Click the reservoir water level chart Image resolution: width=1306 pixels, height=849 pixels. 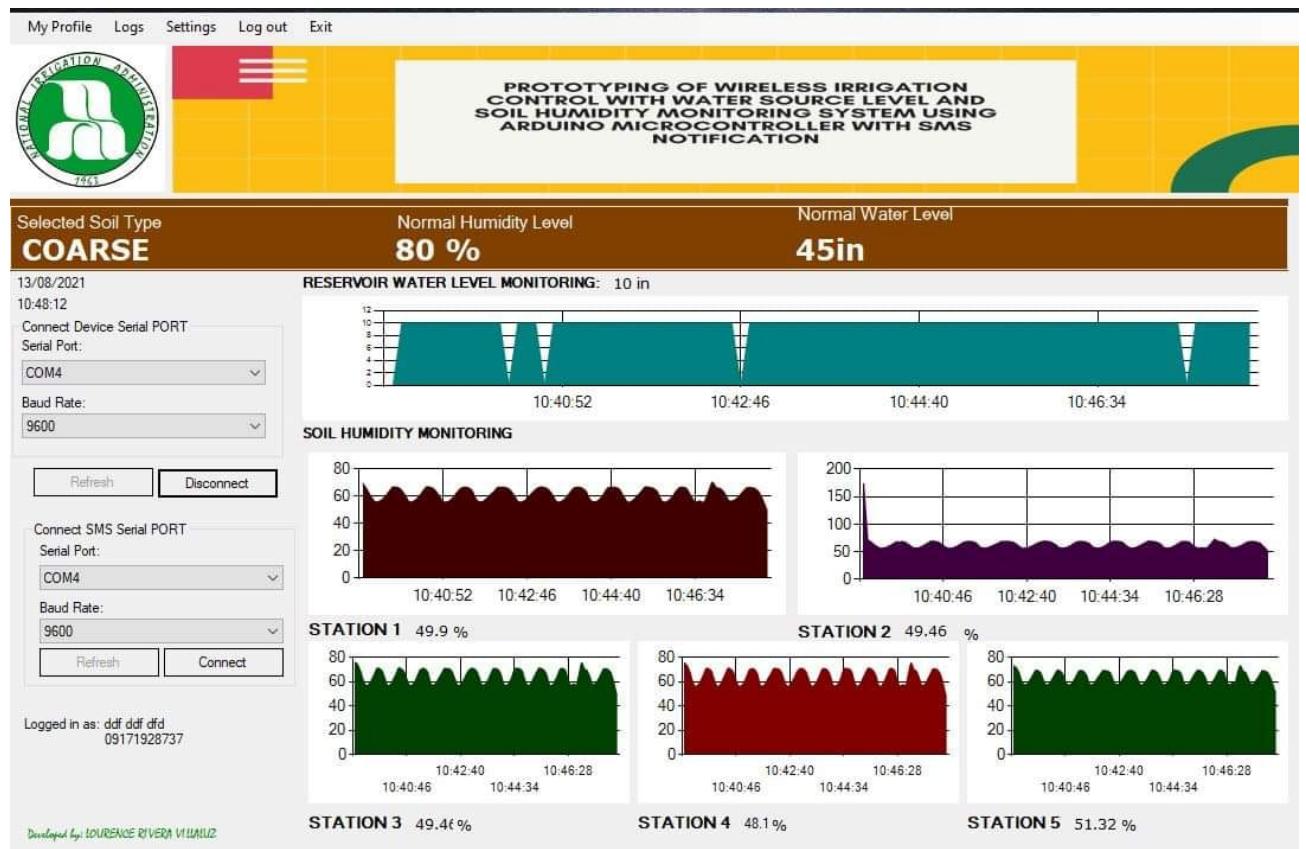click(x=795, y=357)
